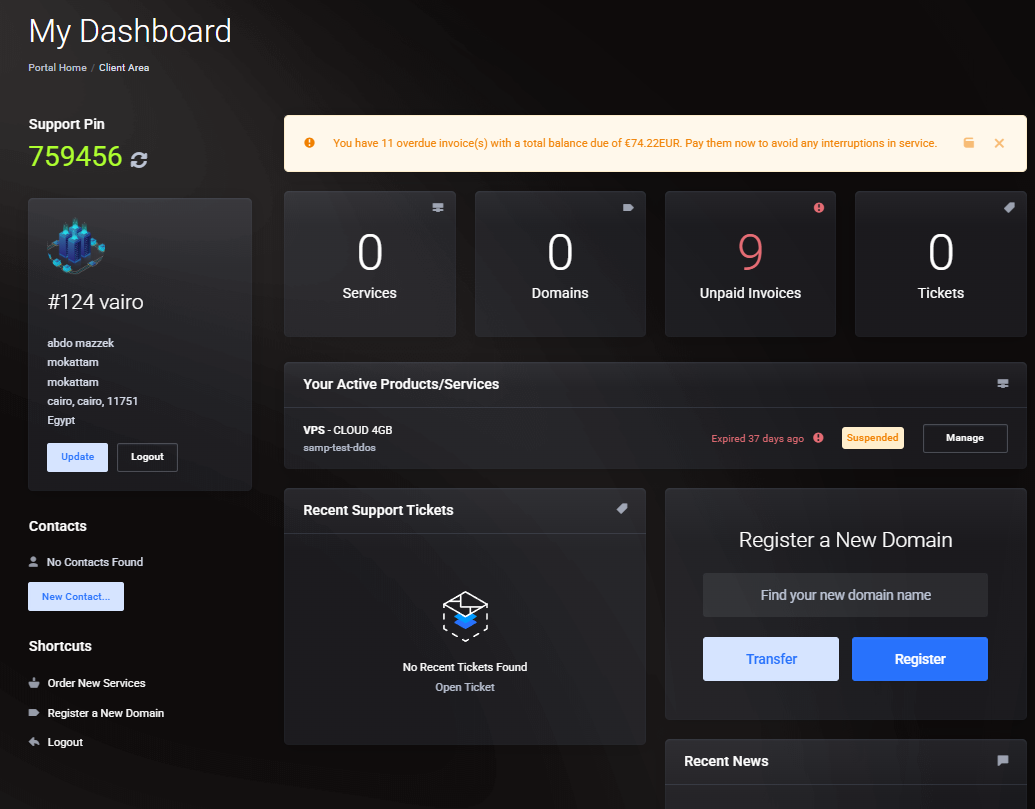Click the Open Ticket link
The image size is (1035, 809).
pyautogui.click(x=465, y=687)
